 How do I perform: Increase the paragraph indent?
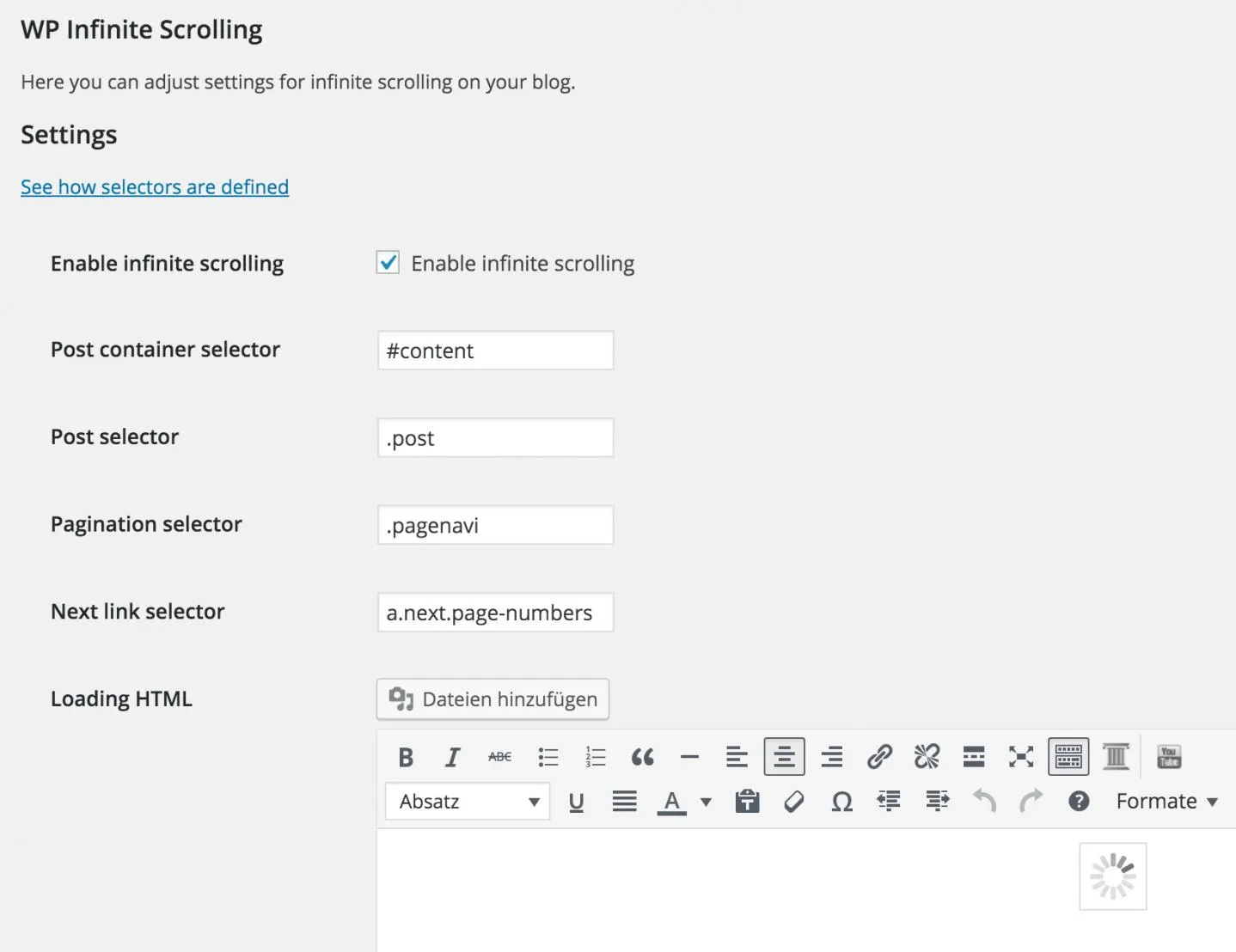tap(937, 802)
